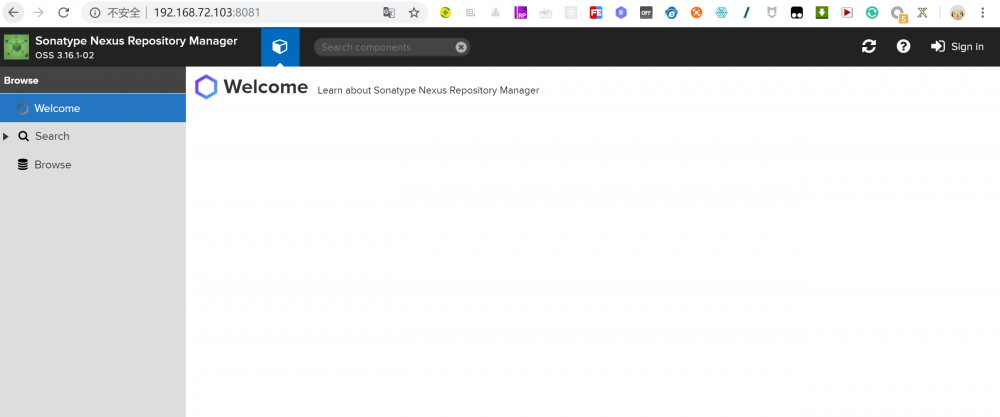Open the black Tampermonkey-style extension icon
The width and height of the screenshot is (1000, 417).
click(x=797, y=12)
